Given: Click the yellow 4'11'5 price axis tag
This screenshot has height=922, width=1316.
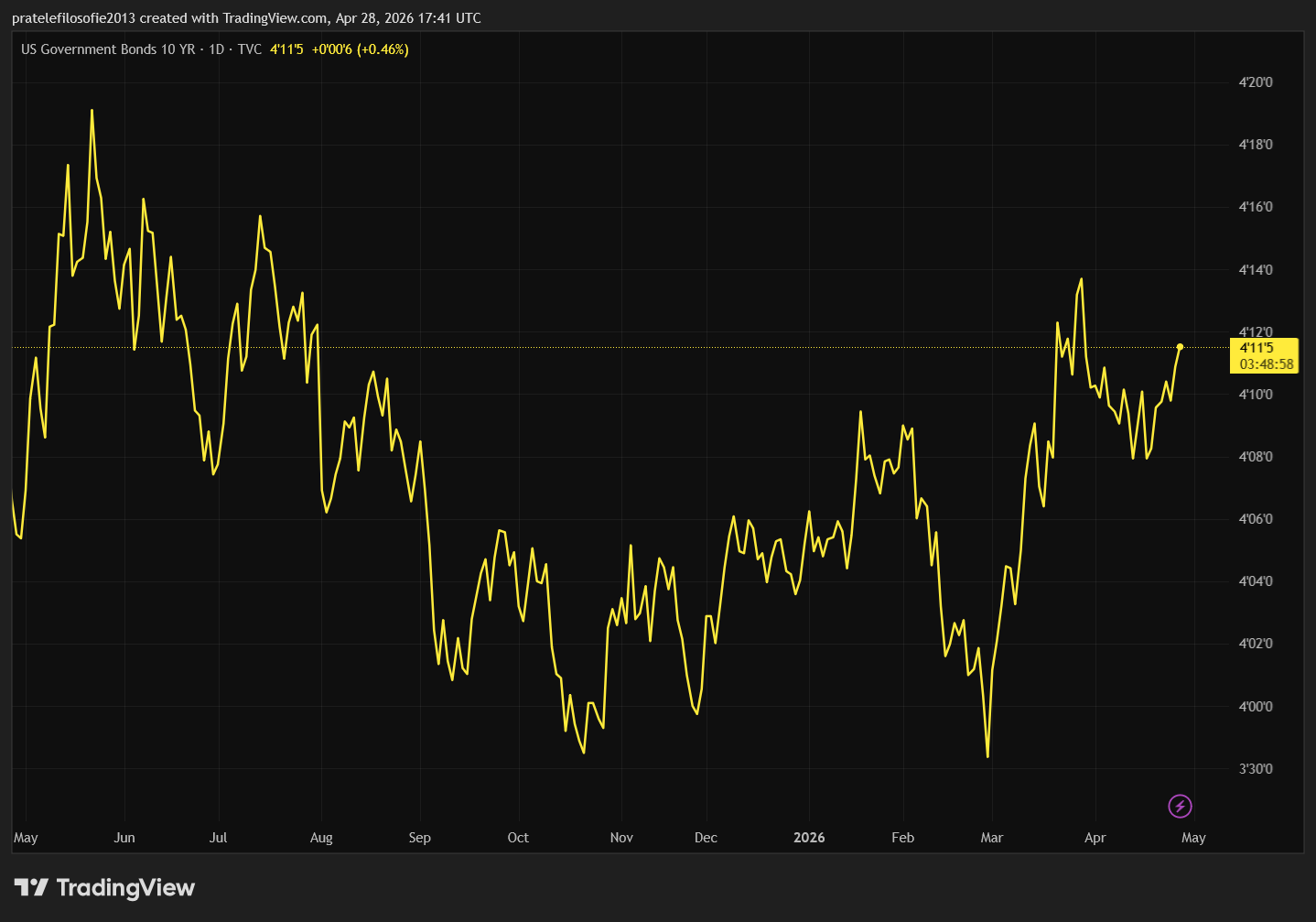Looking at the screenshot, I should 1257,348.
